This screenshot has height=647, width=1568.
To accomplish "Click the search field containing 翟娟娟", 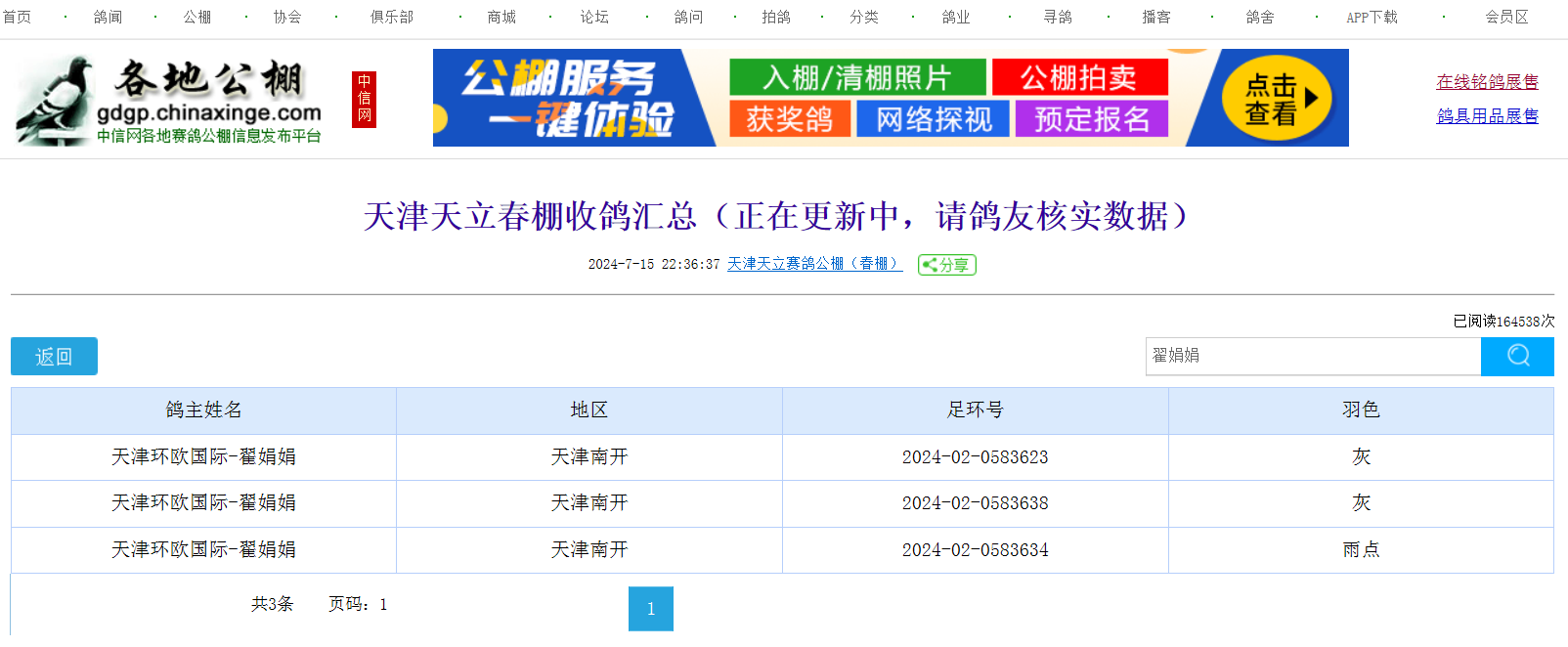I will (x=1312, y=356).
